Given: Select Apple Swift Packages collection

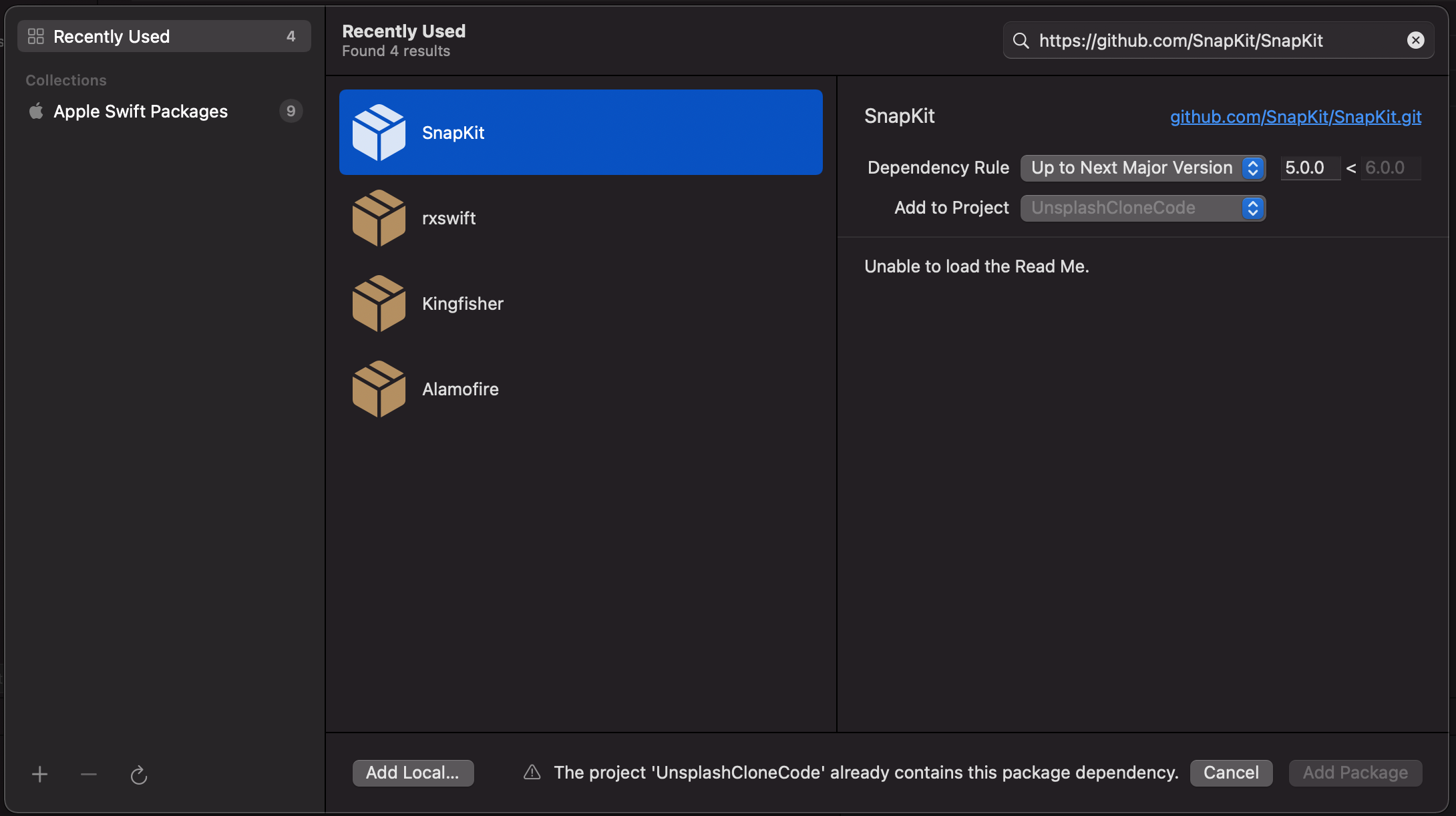Looking at the screenshot, I should pos(140,111).
